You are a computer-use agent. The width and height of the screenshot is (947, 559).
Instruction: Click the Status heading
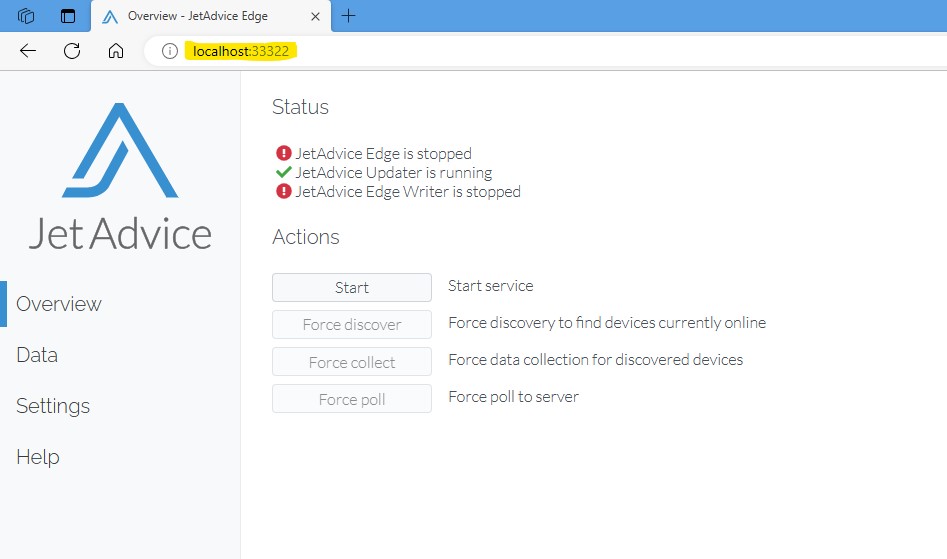(x=300, y=107)
